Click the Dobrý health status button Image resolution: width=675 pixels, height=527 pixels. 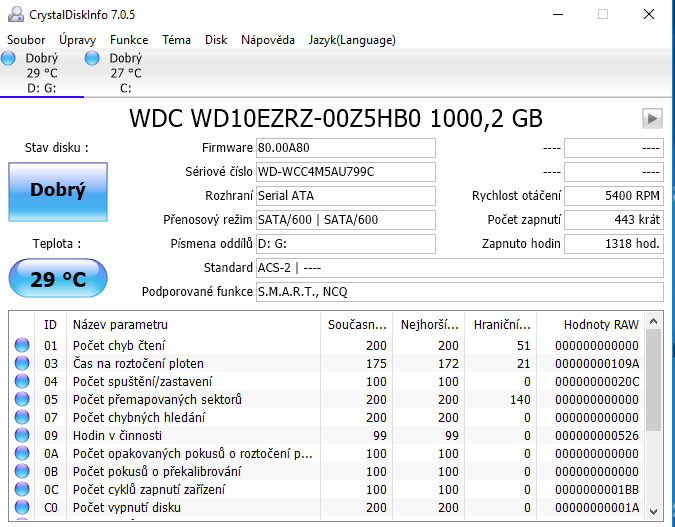[x=58, y=192]
